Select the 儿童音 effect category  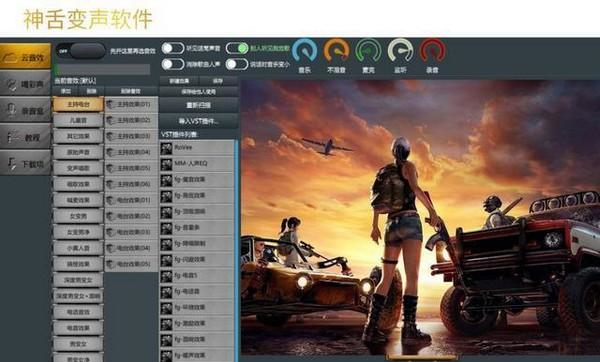coord(78,120)
